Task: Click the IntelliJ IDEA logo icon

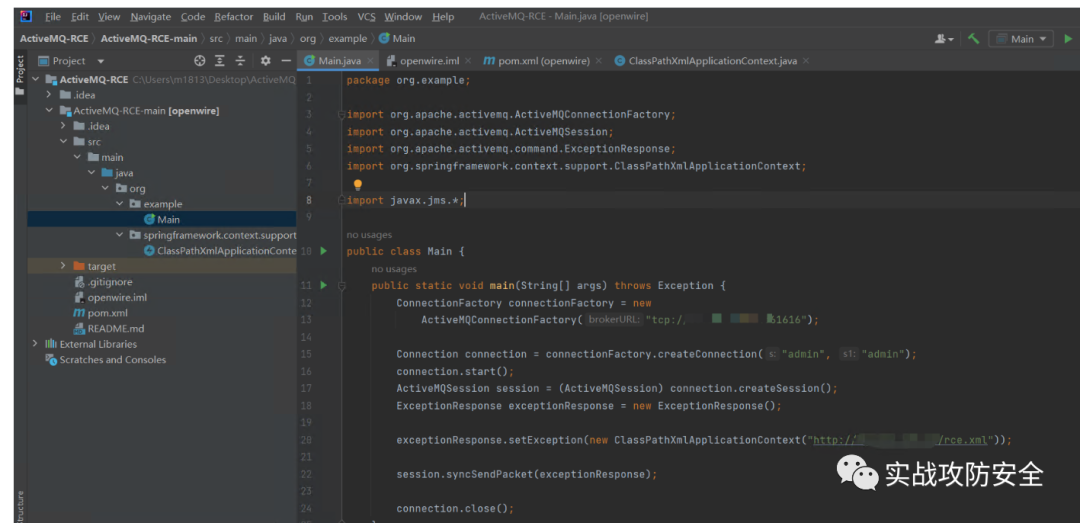Action: click(x=26, y=16)
